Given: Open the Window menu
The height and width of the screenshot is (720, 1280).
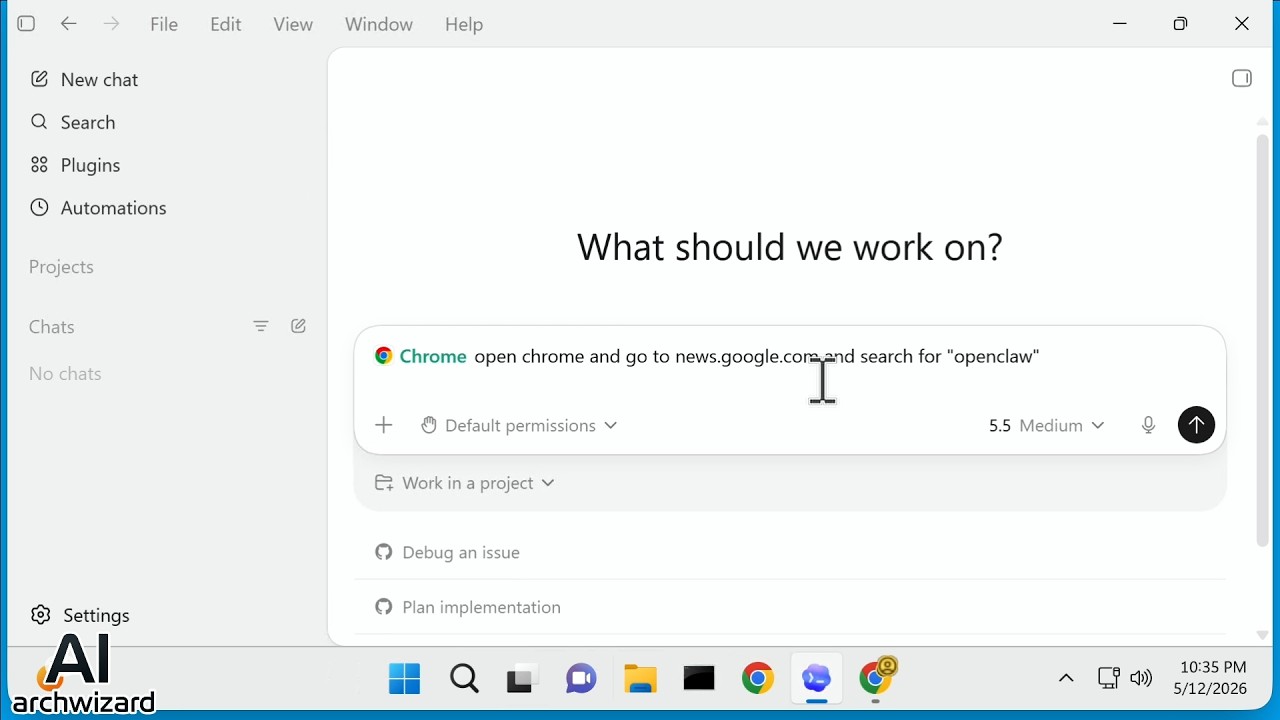Looking at the screenshot, I should [x=379, y=25].
